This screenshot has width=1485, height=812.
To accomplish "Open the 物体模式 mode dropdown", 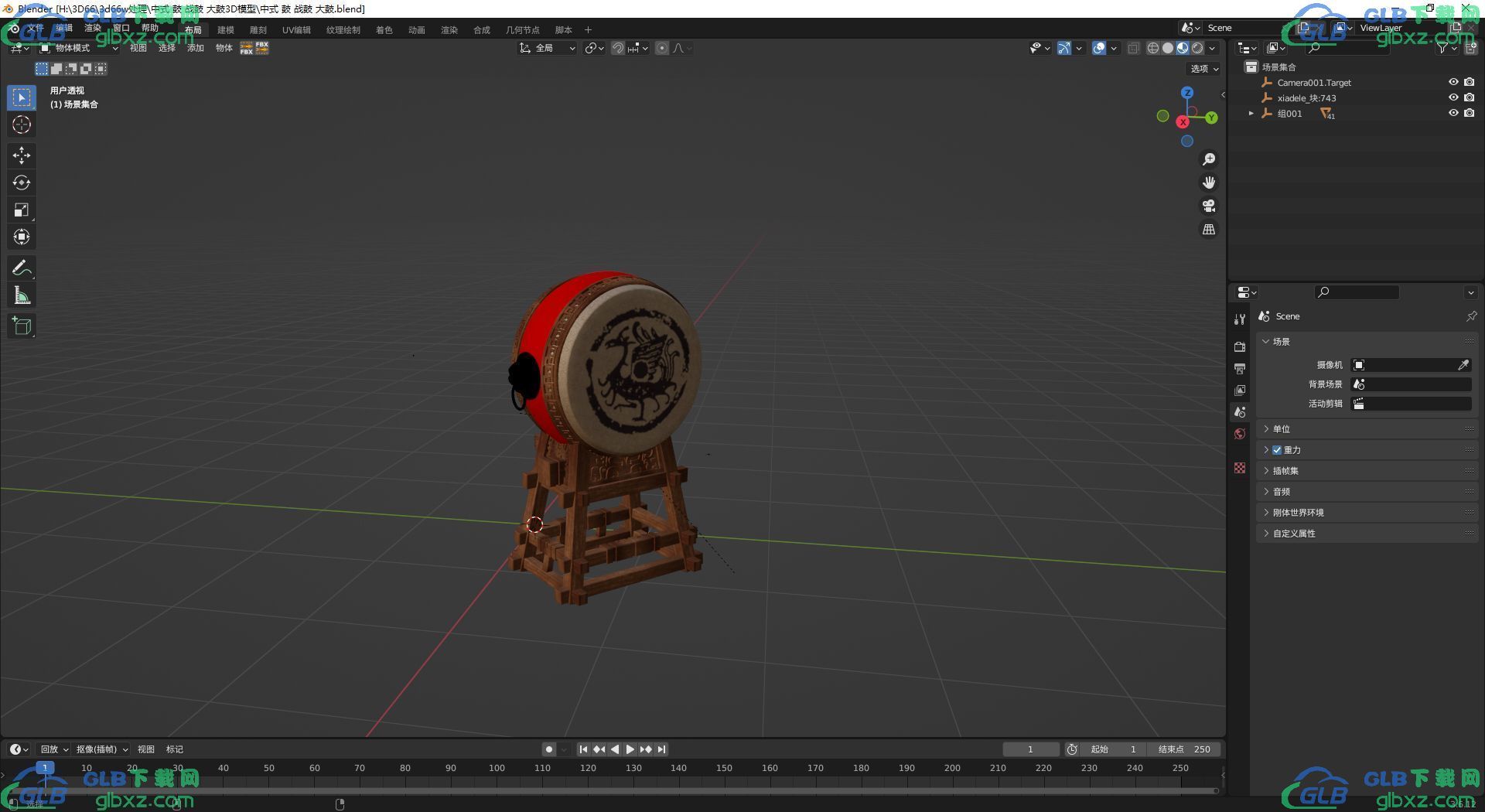I will (79, 48).
